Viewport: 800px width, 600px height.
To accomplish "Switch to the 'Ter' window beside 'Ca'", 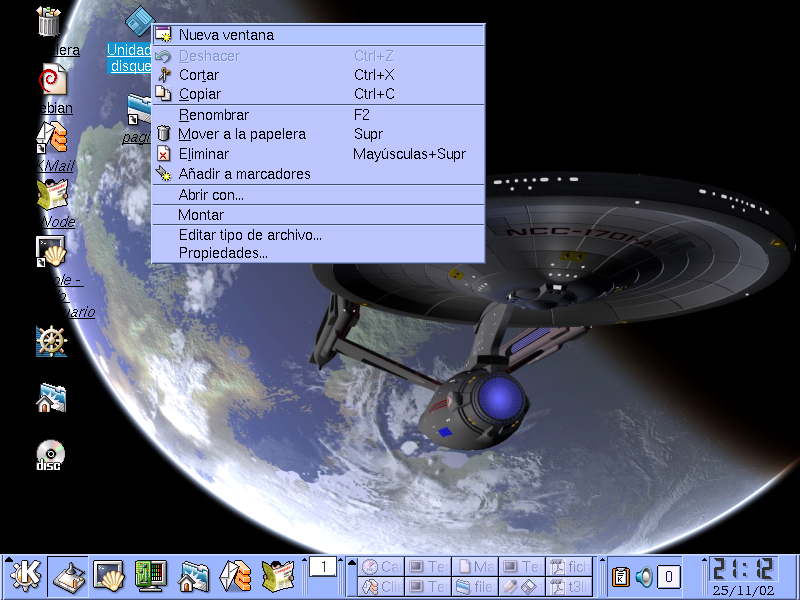I will [x=428, y=566].
